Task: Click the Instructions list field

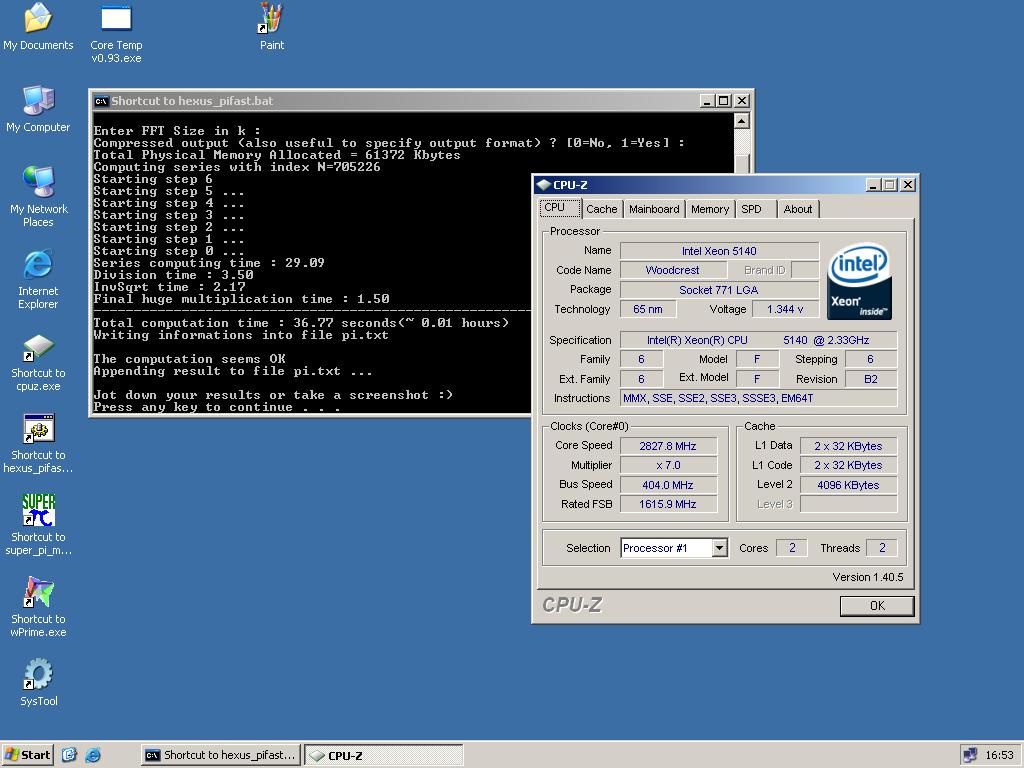Action: click(759, 398)
